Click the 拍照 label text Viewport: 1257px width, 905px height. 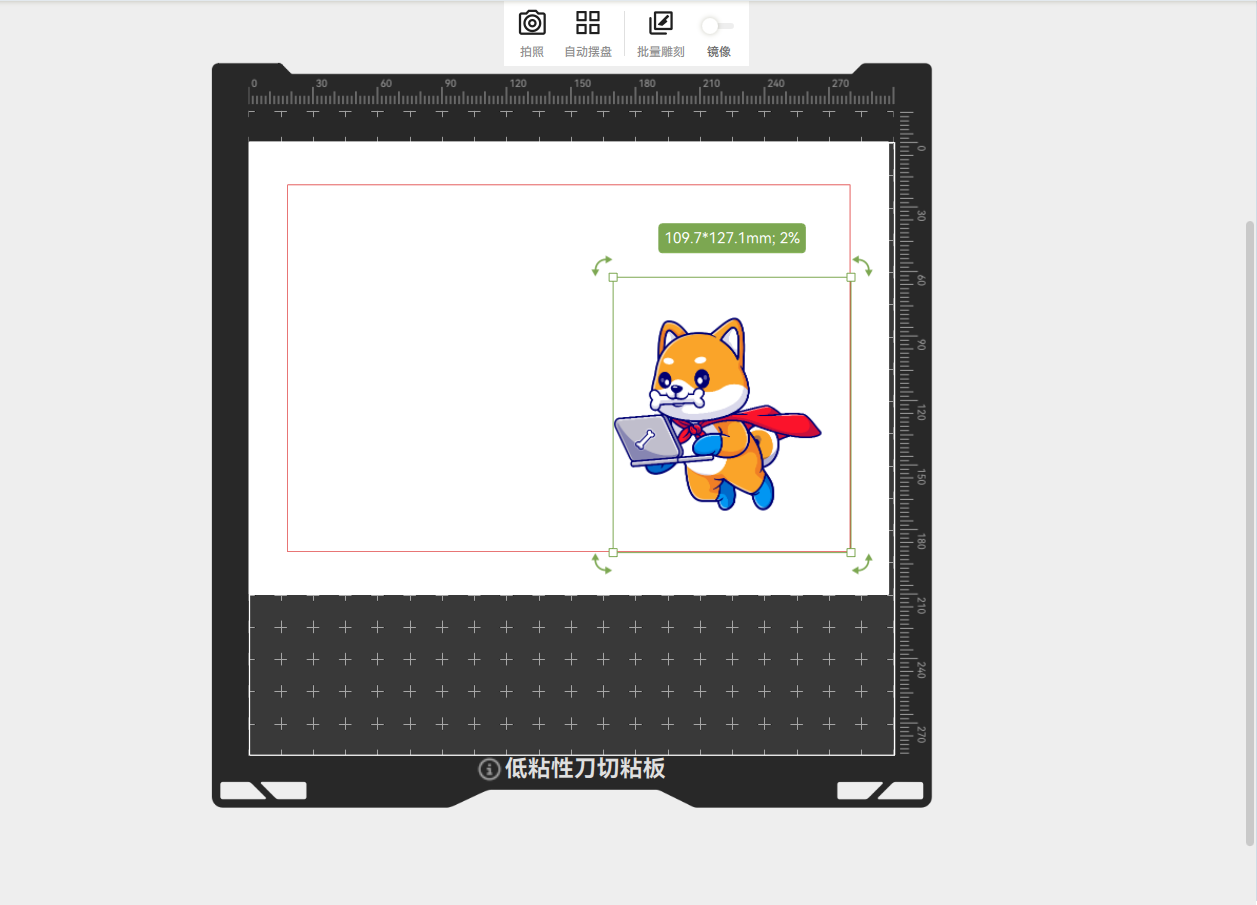[x=532, y=52]
